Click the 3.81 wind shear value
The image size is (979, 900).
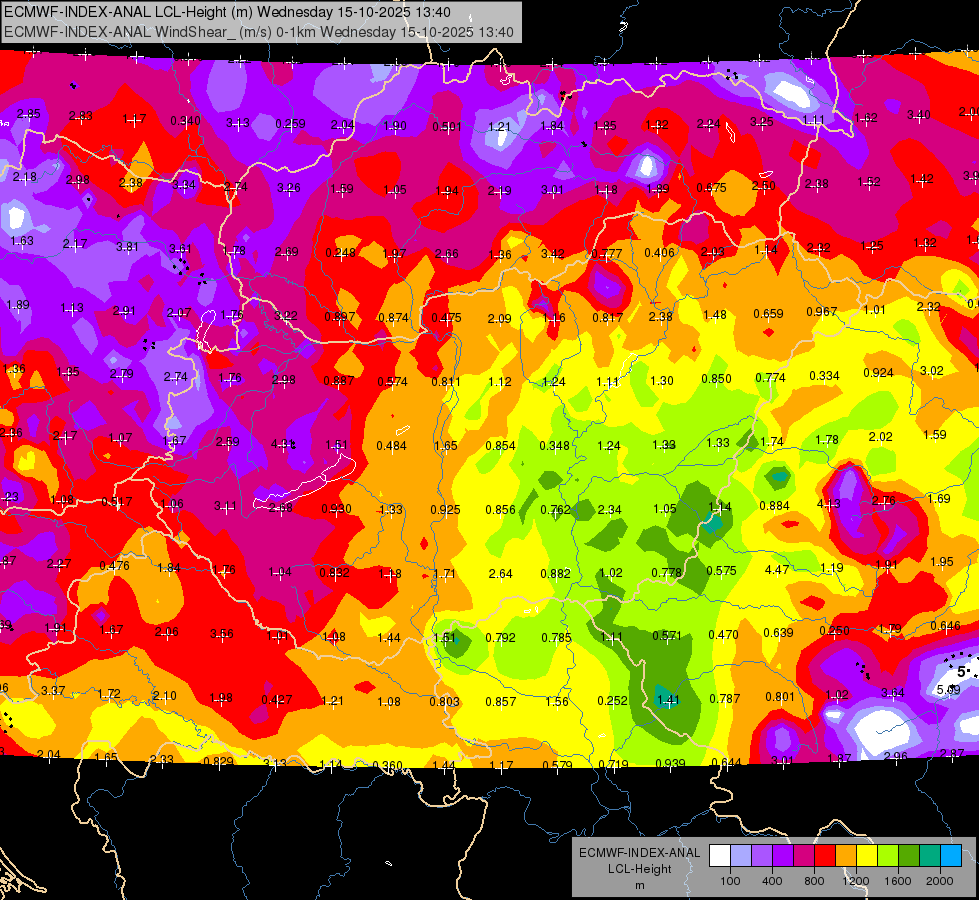point(127,247)
